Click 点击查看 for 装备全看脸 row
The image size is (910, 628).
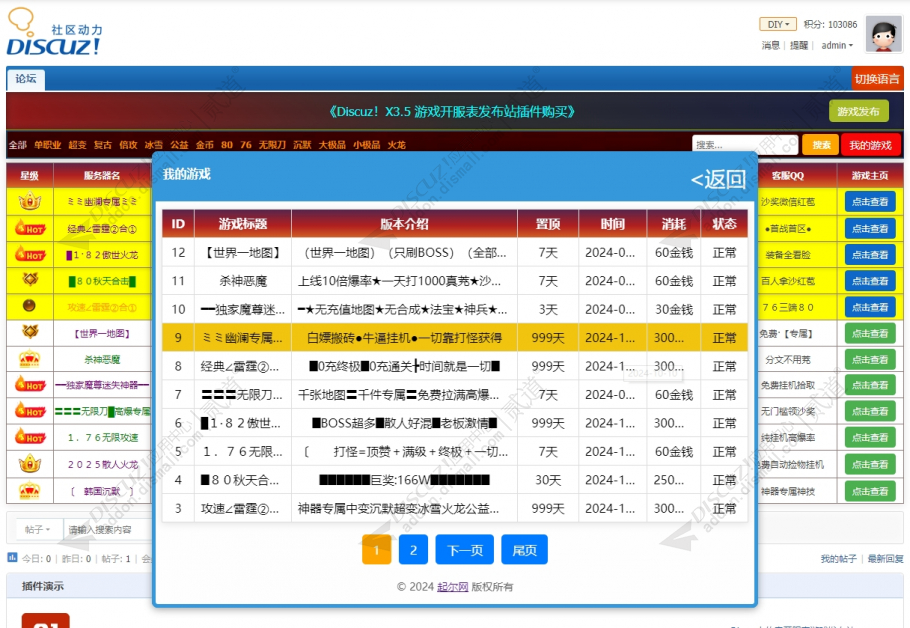coord(869,254)
